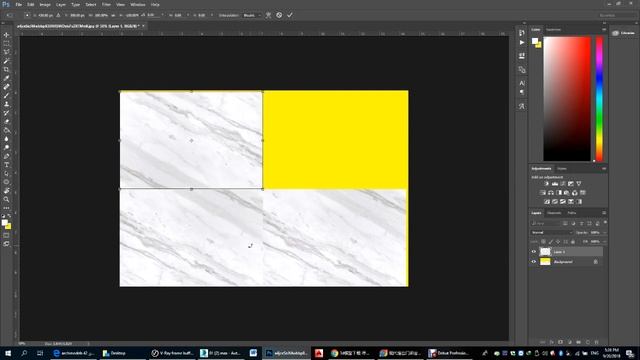
Task: Click the foreground color swatch in toolbar
Action: point(4,223)
